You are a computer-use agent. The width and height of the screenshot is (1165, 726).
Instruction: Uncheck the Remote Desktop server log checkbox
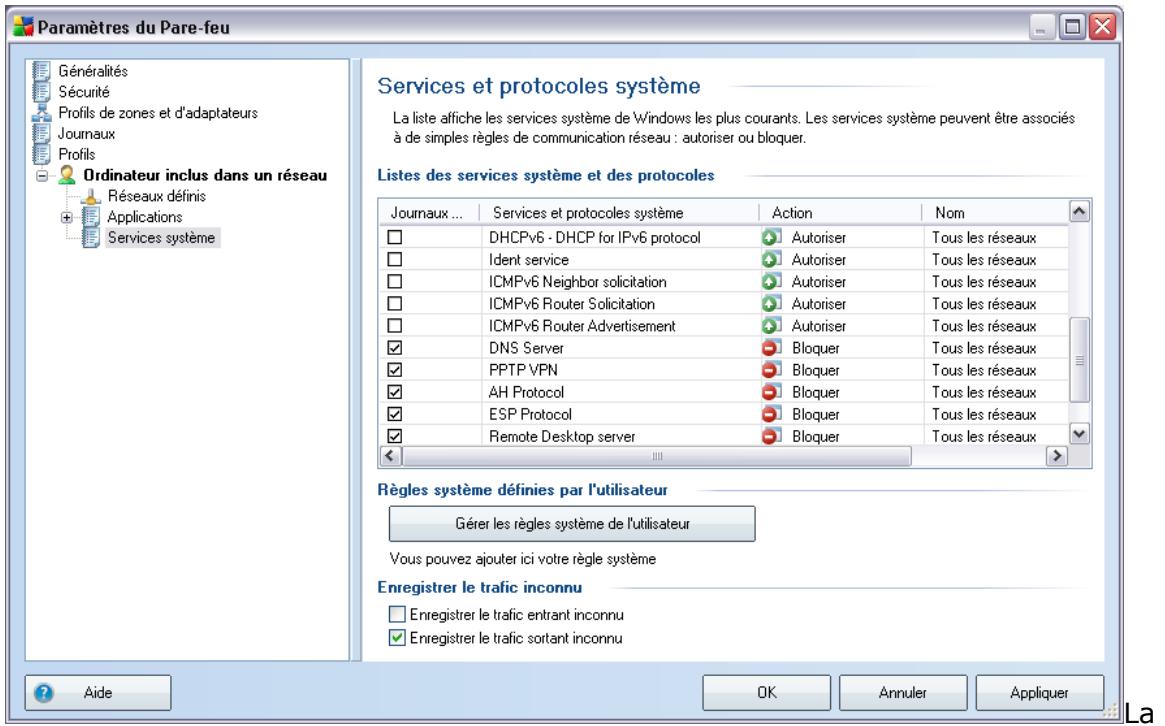pyautogui.click(x=395, y=436)
